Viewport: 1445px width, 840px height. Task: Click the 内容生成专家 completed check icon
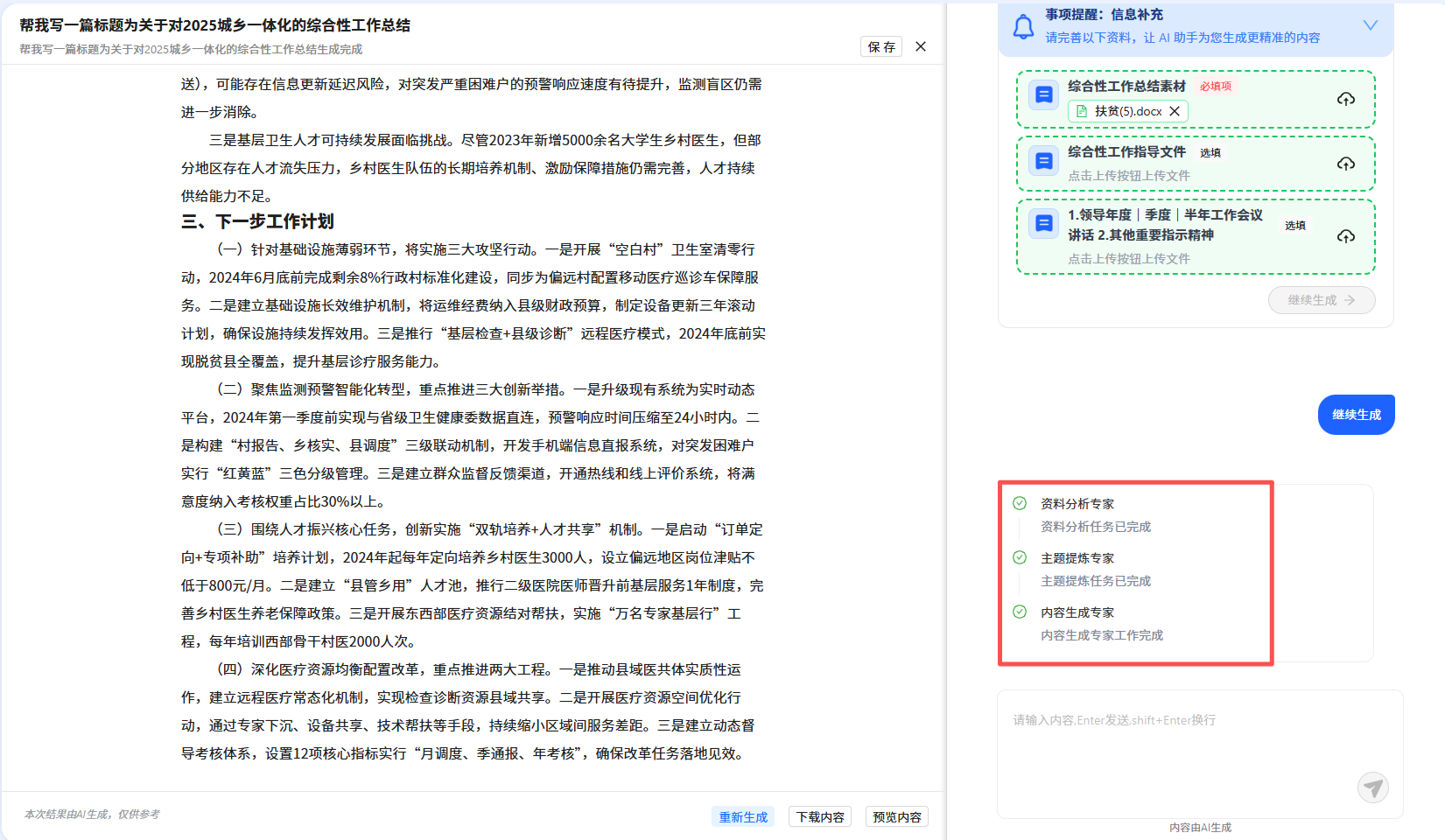click(x=1020, y=612)
